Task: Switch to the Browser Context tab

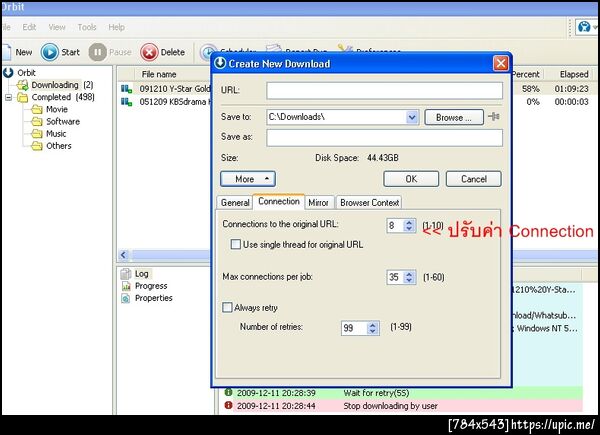Action: point(370,203)
